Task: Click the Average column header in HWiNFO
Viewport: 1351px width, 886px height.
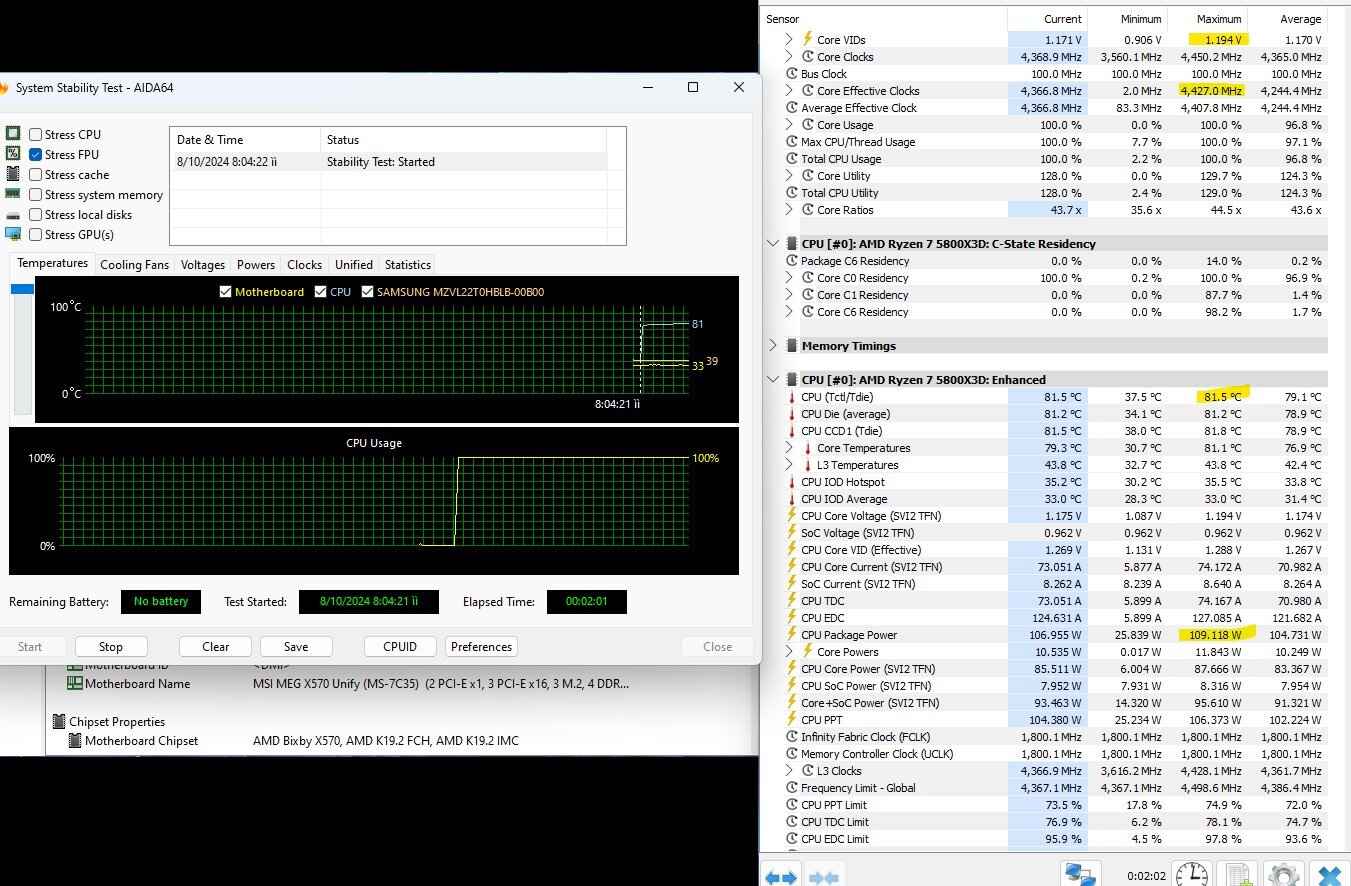Action: [1288, 19]
